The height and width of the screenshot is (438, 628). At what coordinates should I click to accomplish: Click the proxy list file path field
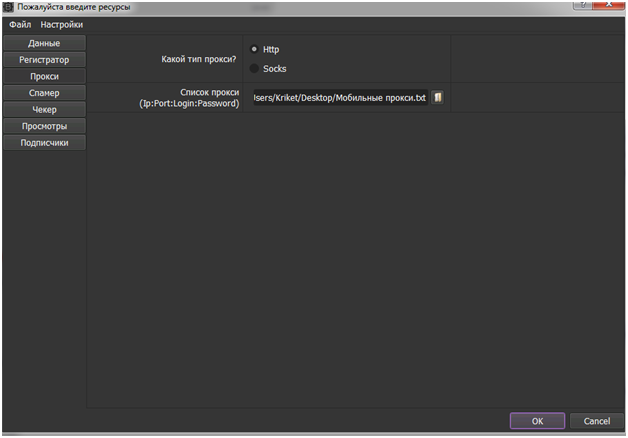[x=339, y=98]
